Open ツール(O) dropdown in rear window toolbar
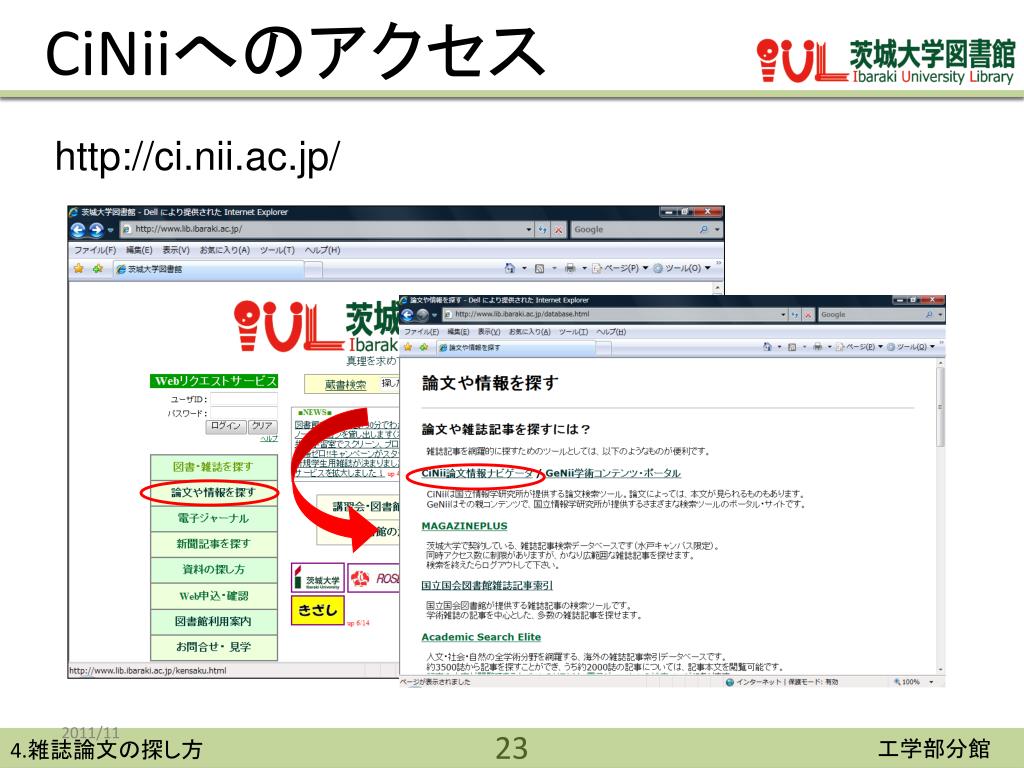 click(682, 268)
